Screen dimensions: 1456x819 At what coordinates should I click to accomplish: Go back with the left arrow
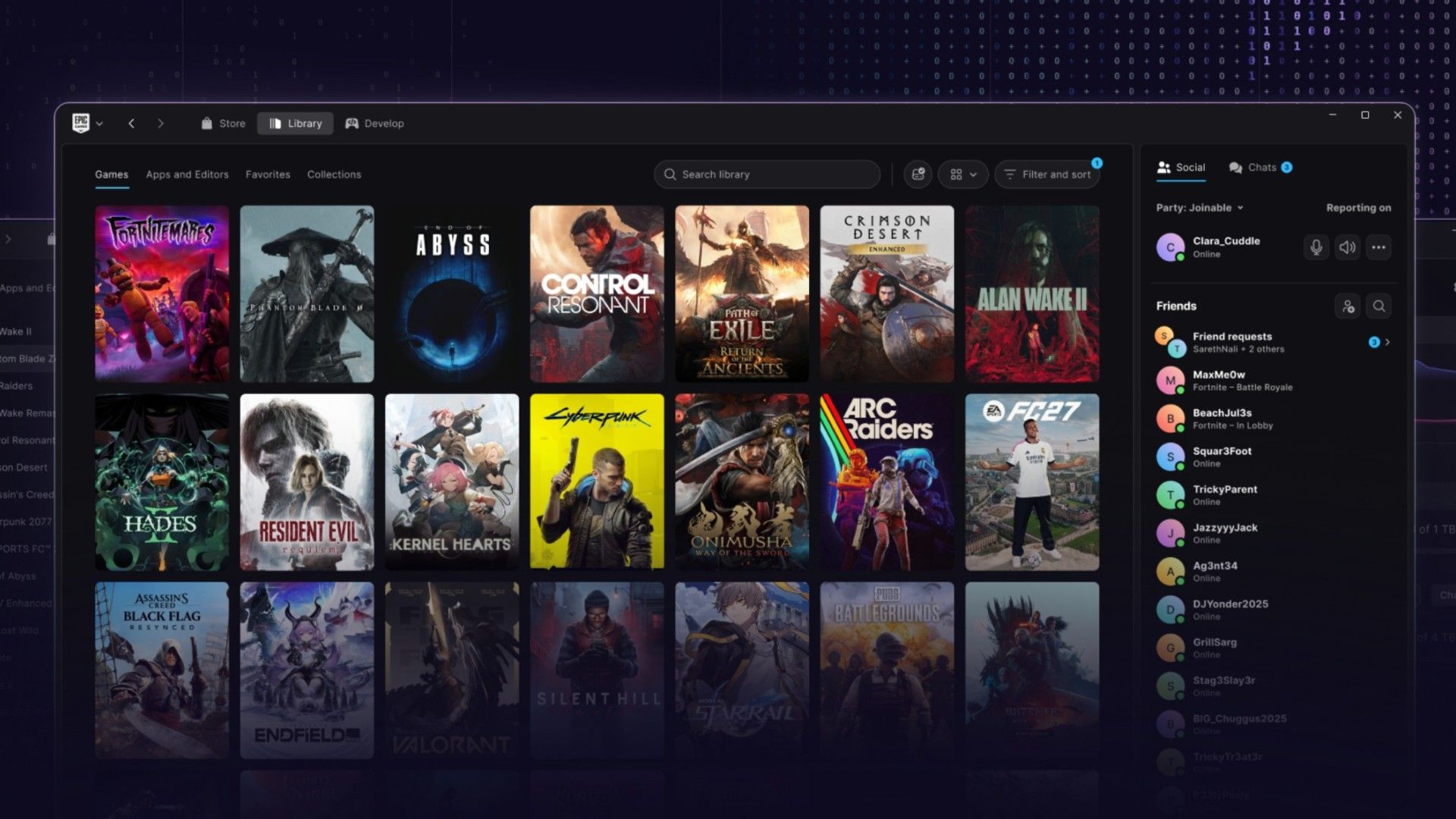(x=131, y=123)
